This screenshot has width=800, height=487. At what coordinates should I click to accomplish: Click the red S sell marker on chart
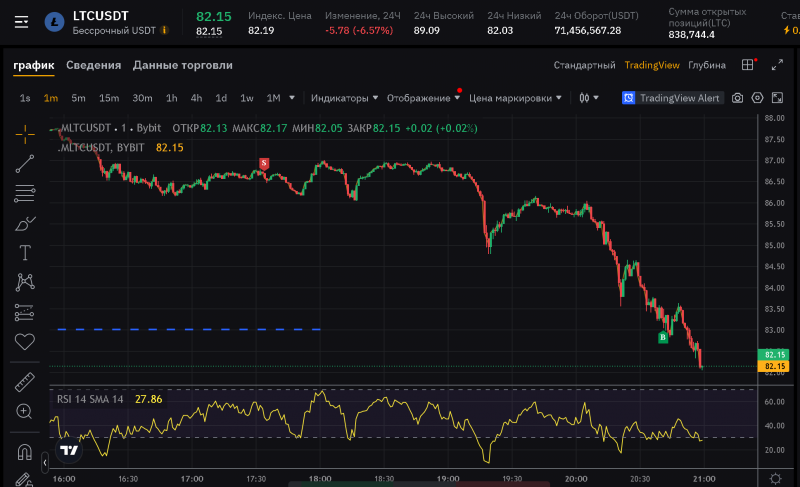click(x=264, y=163)
